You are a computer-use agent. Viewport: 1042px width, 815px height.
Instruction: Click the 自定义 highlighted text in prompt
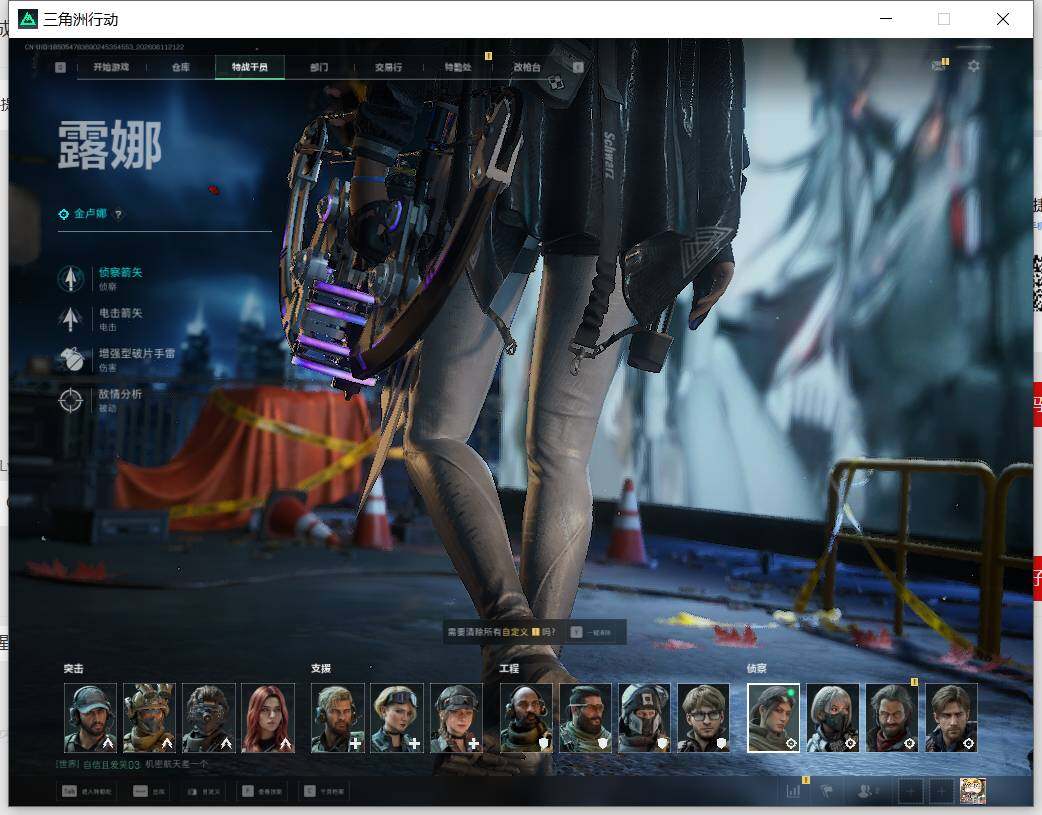tap(515, 632)
